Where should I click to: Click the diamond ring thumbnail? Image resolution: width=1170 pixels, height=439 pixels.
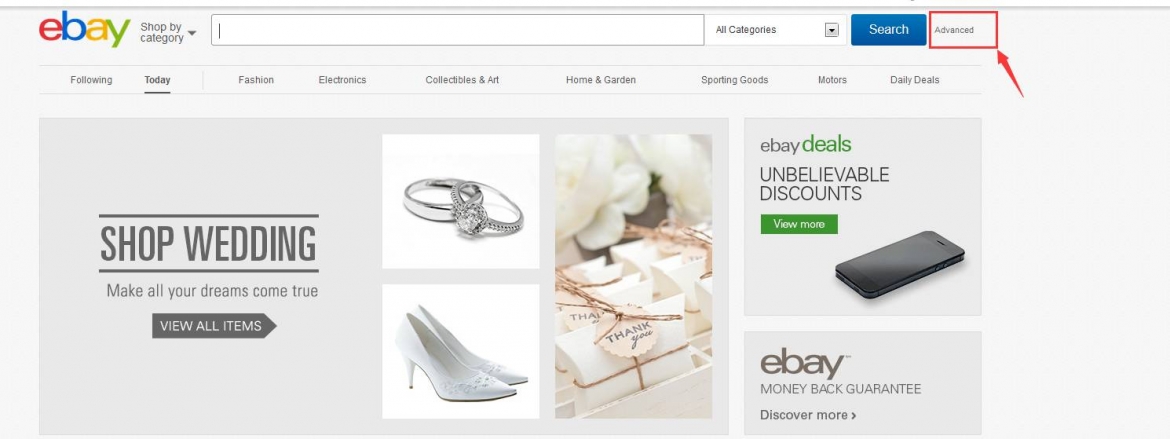[x=460, y=201]
